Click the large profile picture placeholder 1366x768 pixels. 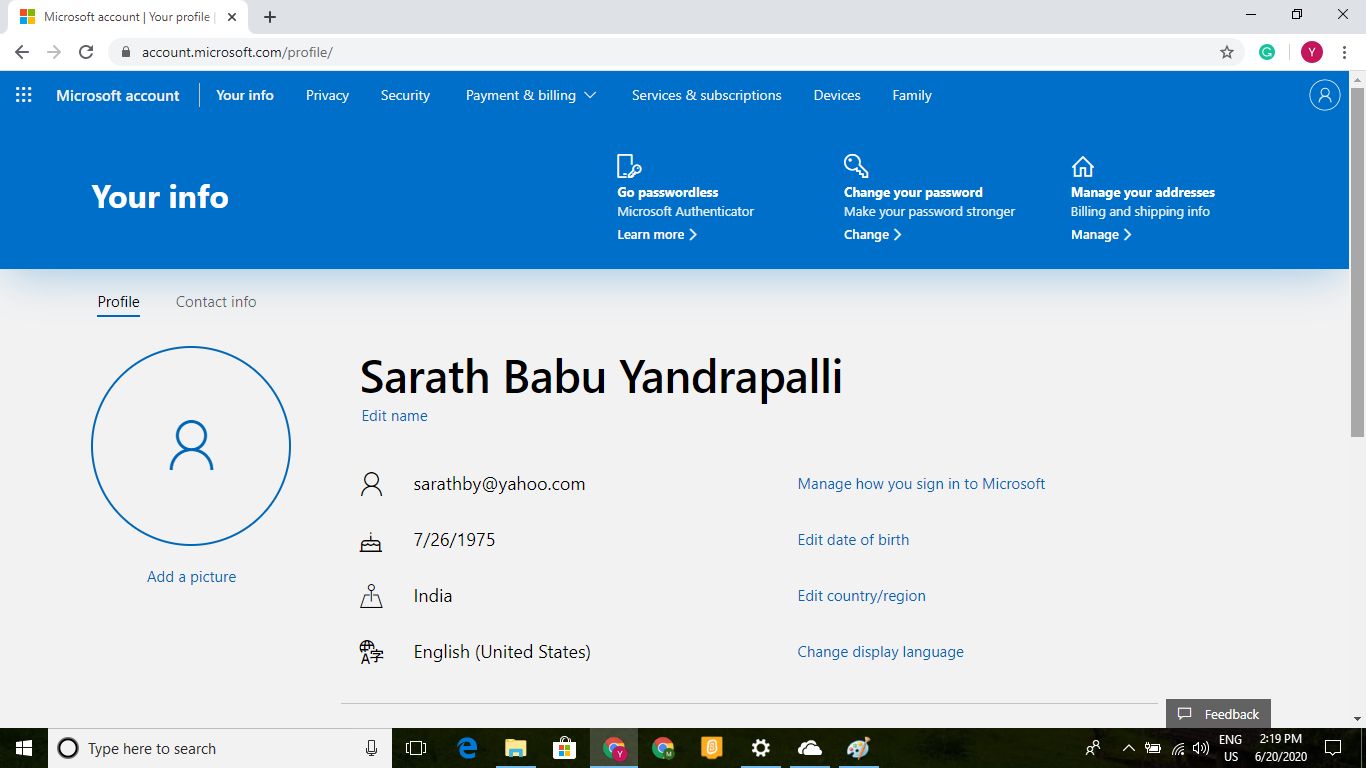[x=191, y=446]
